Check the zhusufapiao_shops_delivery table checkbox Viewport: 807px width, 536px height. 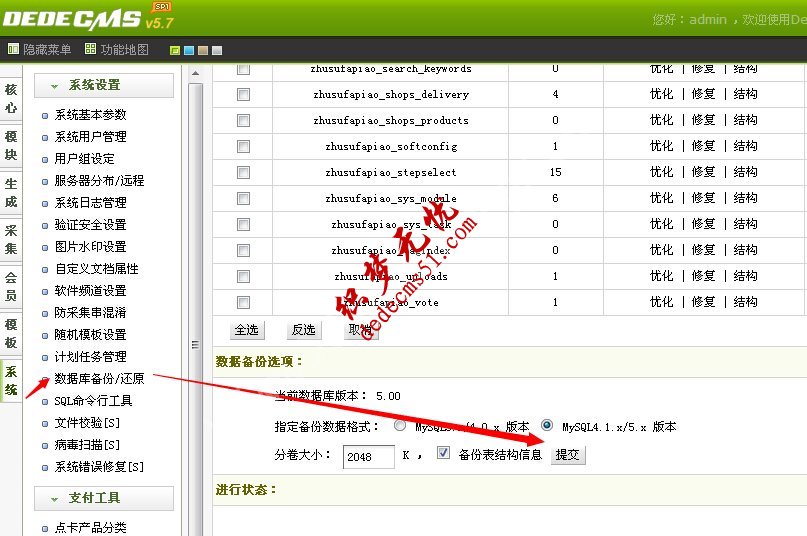tap(243, 94)
